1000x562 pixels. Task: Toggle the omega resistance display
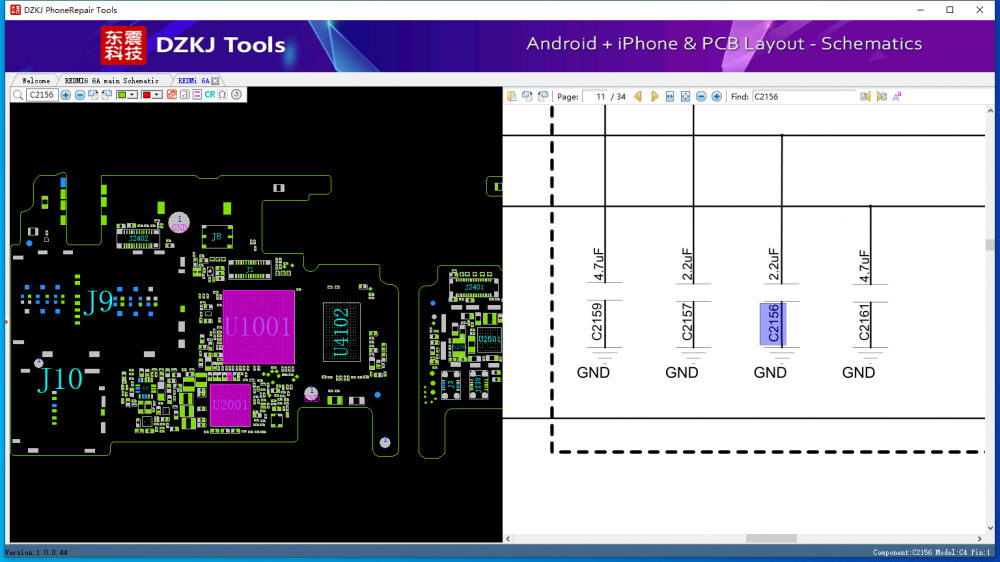click(223, 95)
